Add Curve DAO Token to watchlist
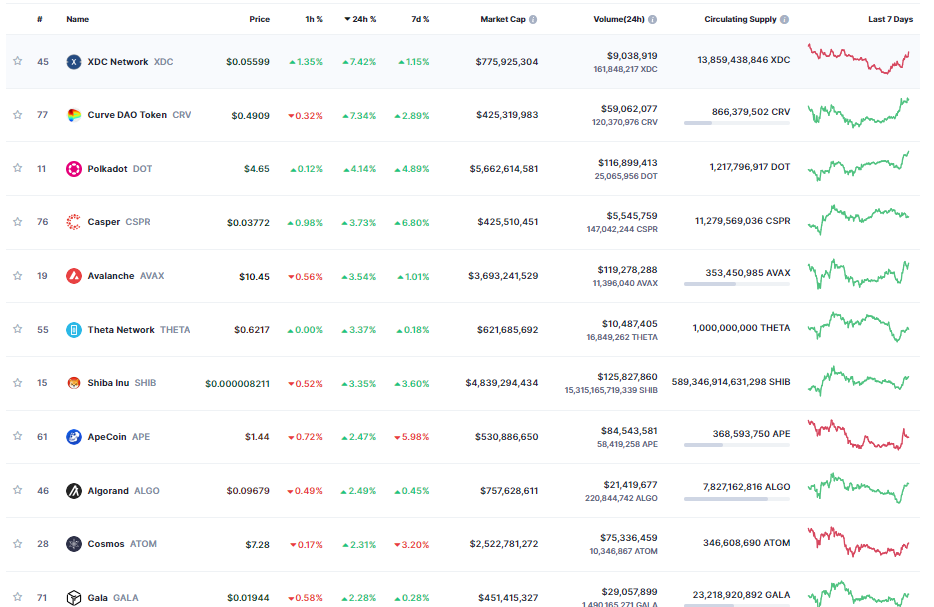Image resolution: width=934 pixels, height=607 pixels. point(18,114)
